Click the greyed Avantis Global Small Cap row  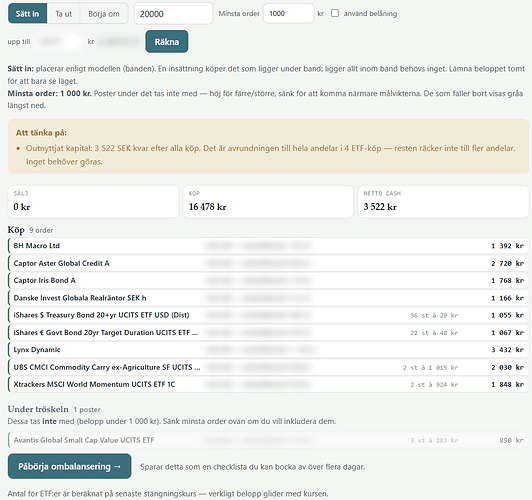click(x=268, y=440)
